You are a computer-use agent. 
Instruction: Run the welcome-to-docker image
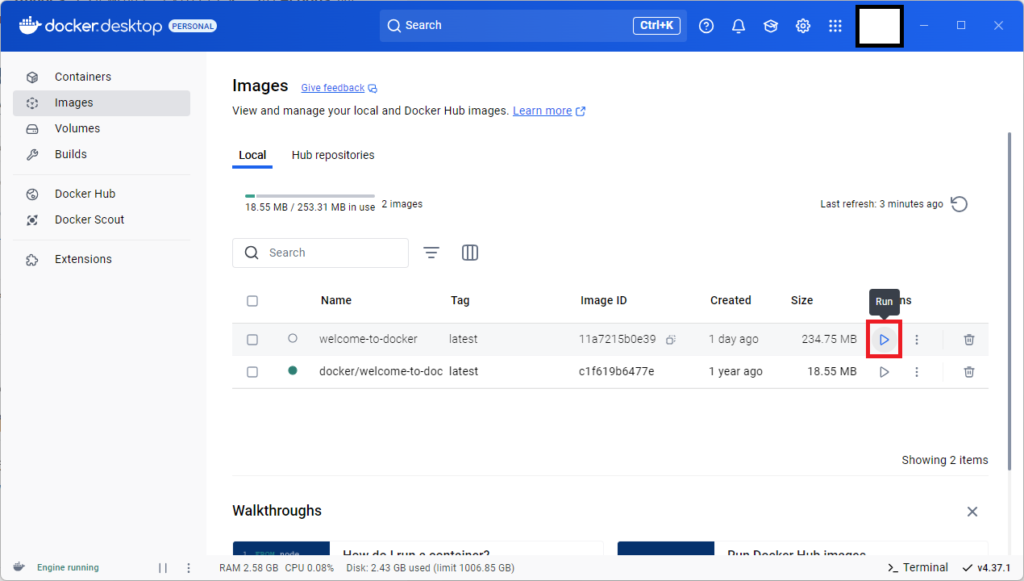pos(884,339)
